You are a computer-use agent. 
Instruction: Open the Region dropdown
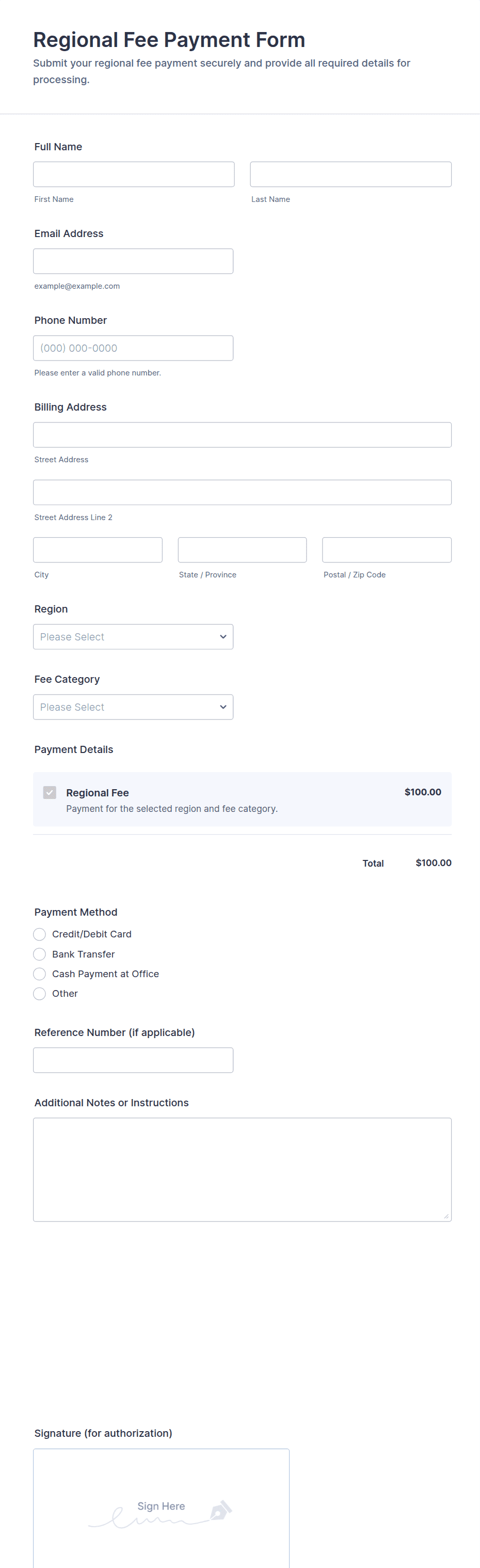point(133,637)
